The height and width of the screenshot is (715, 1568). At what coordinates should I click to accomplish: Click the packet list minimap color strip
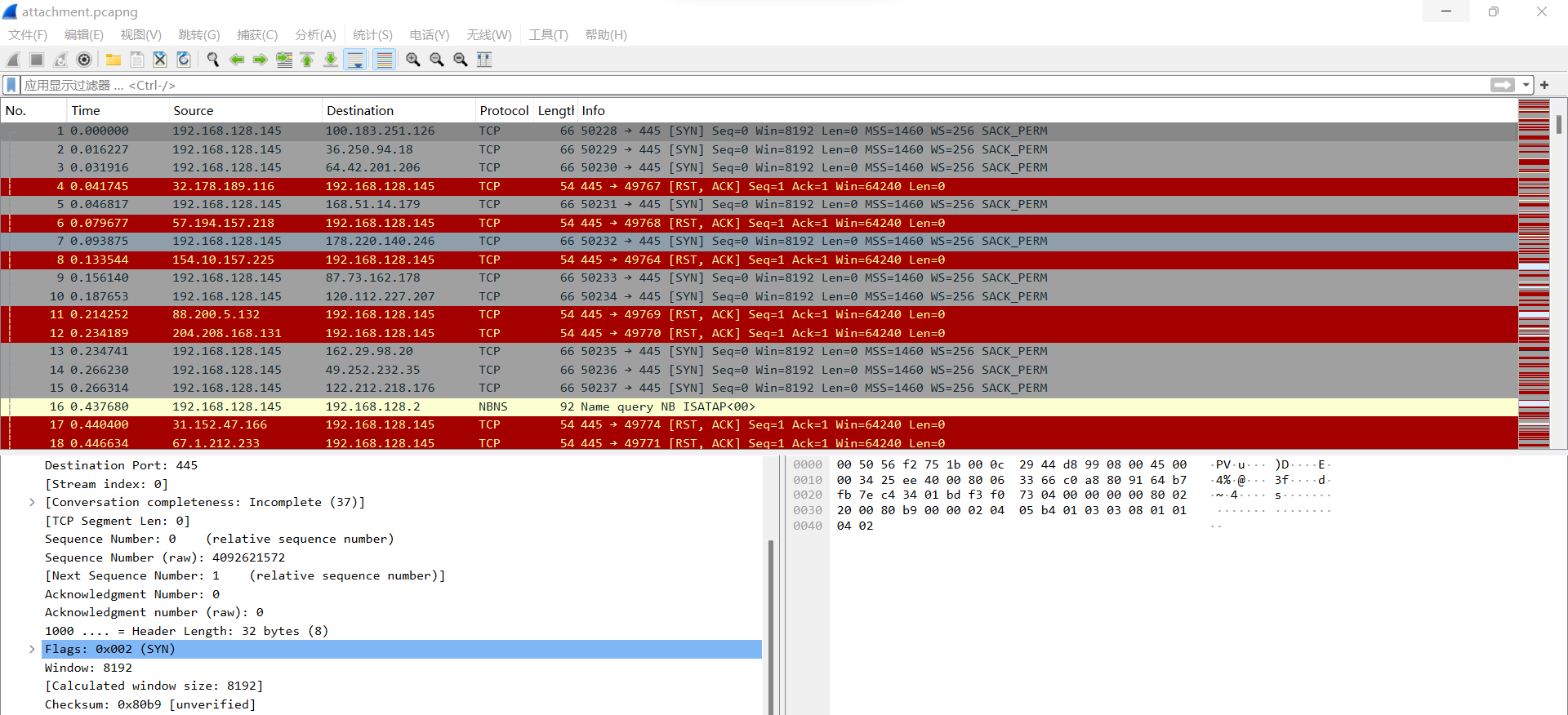1534,273
